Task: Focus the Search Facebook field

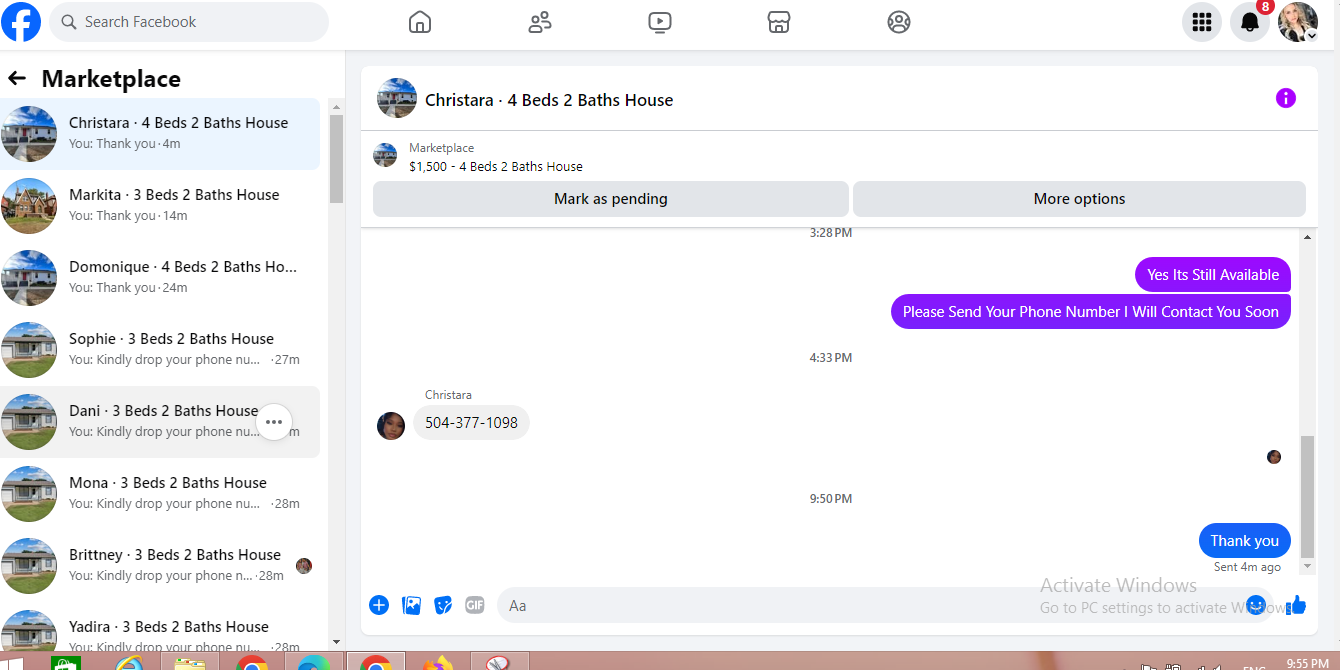Action: click(x=189, y=22)
